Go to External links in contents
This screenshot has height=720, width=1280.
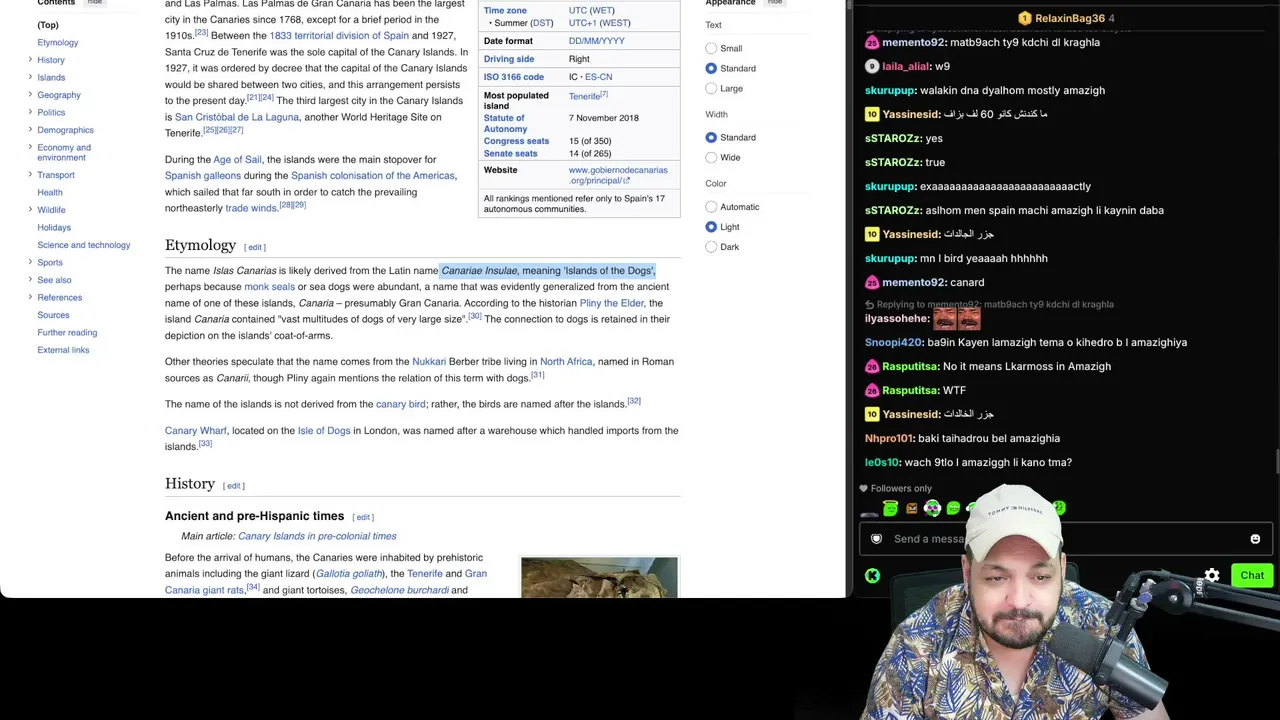pos(63,350)
